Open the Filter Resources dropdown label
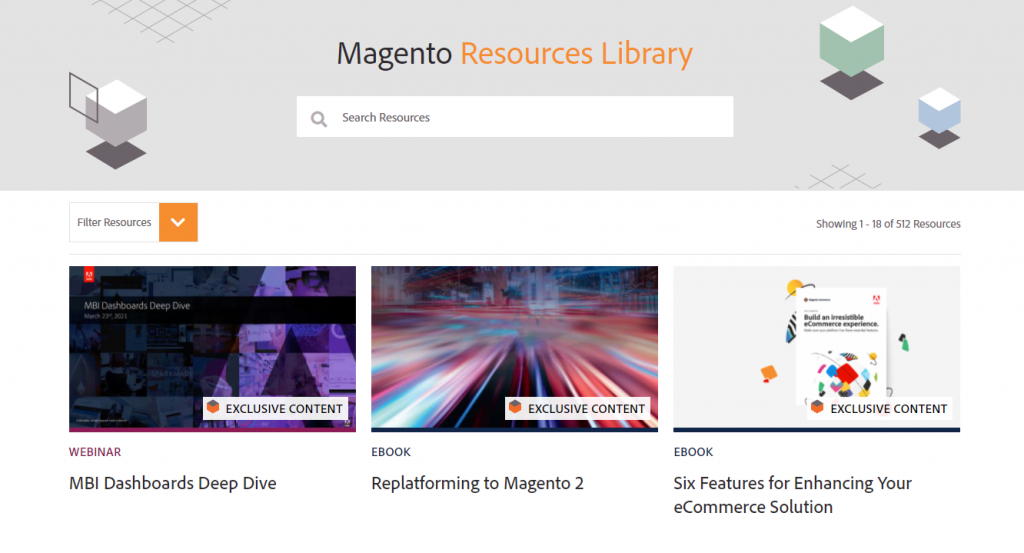1024x553 pixels. [114, 222]
